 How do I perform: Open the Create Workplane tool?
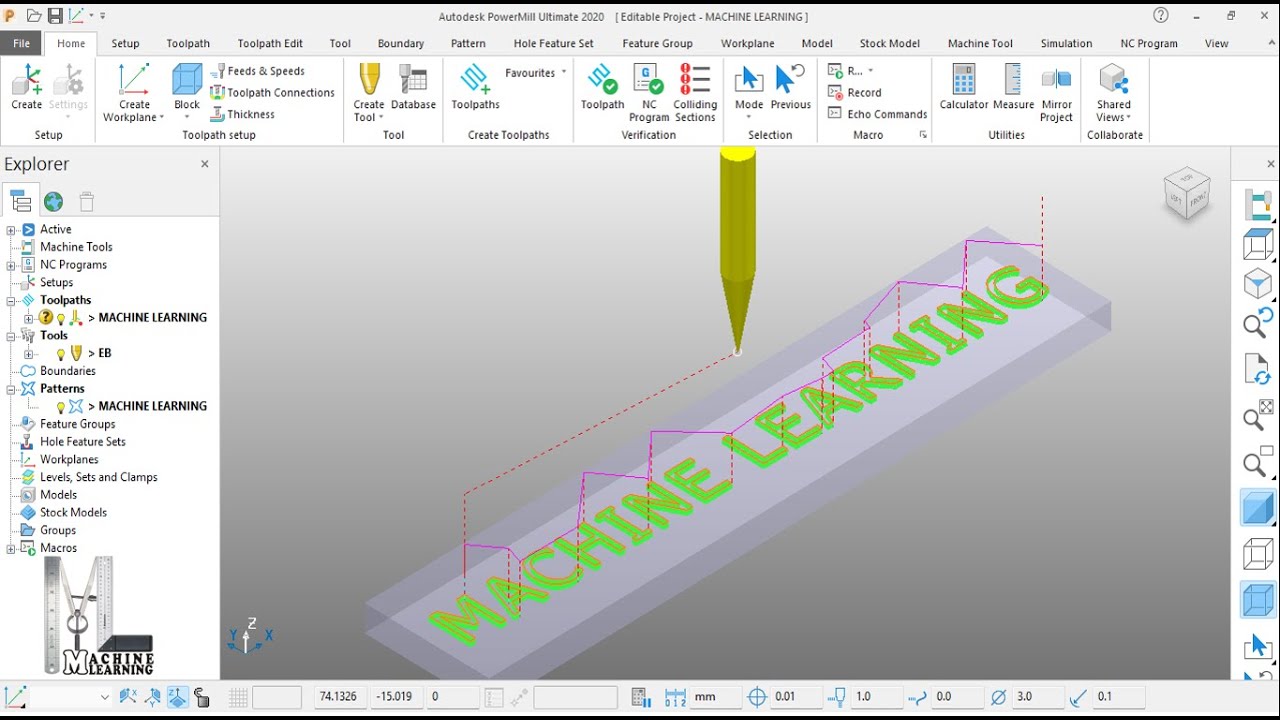click(x=134, y=92)
